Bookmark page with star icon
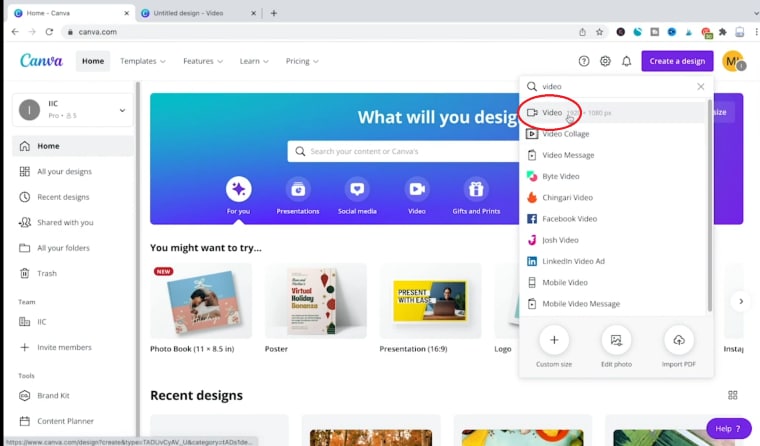Image resolution: width=760 pixels, height=446 pixels. 600,32
